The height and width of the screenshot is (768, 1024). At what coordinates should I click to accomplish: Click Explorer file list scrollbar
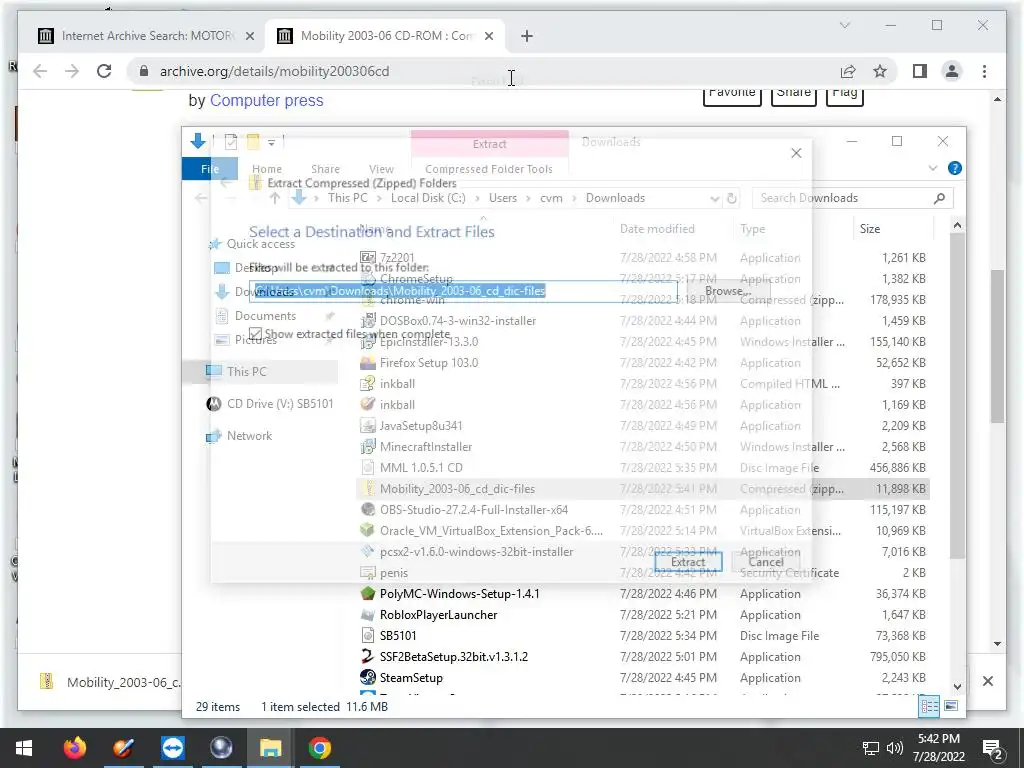957,395
